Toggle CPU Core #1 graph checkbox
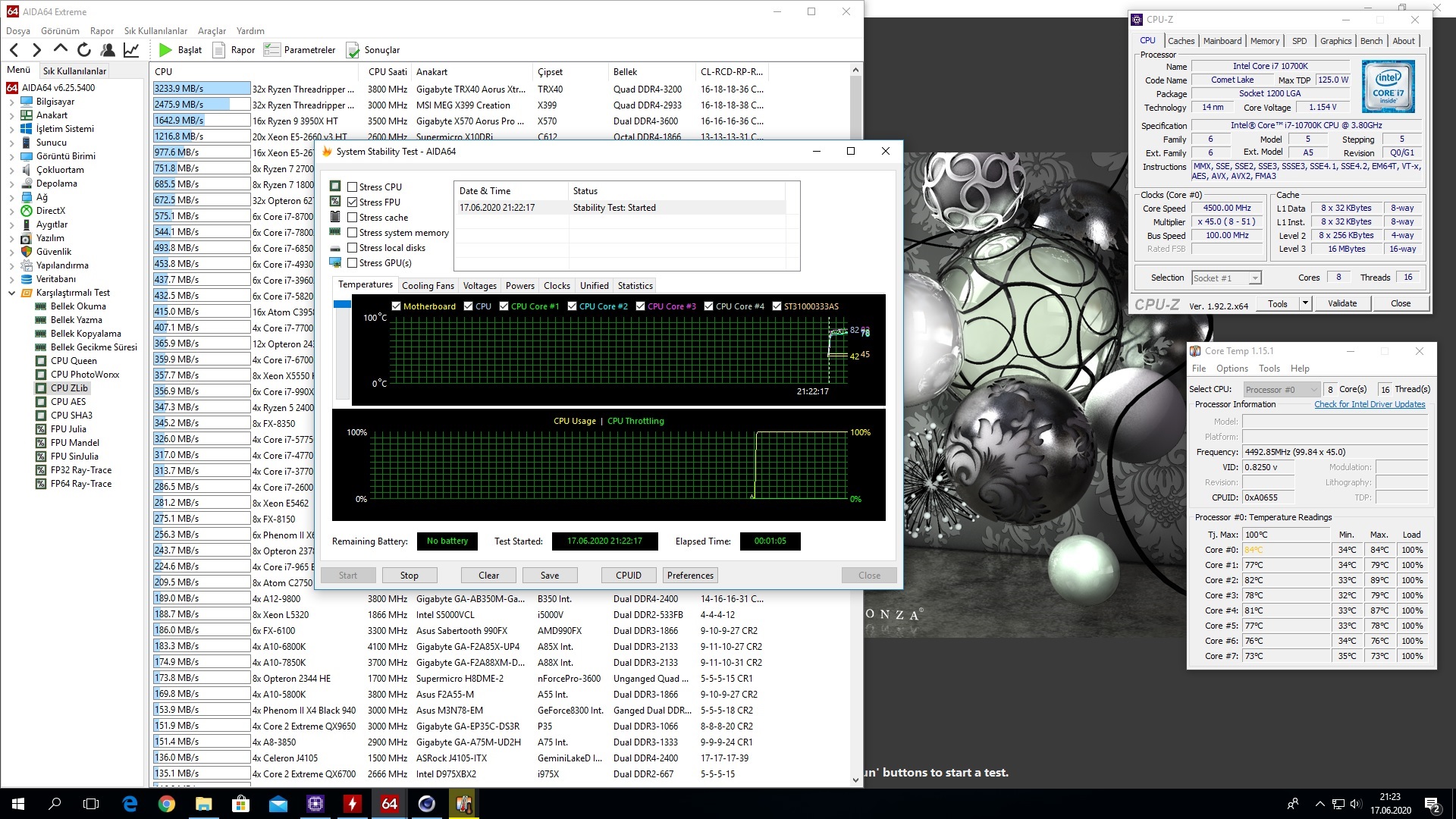The image size is (1456, 819). click(x=504, y=306)
